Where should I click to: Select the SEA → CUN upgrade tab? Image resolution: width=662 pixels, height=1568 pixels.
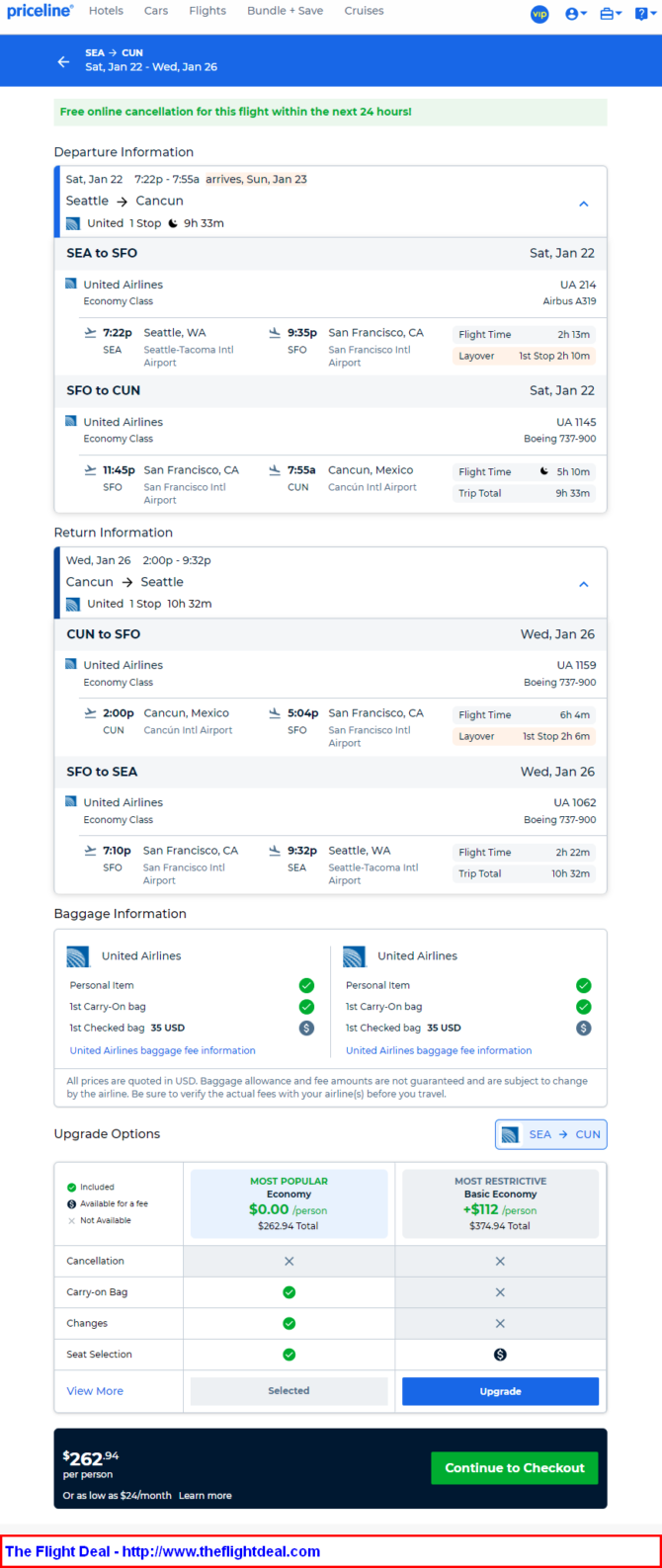tap(551, 1134)
